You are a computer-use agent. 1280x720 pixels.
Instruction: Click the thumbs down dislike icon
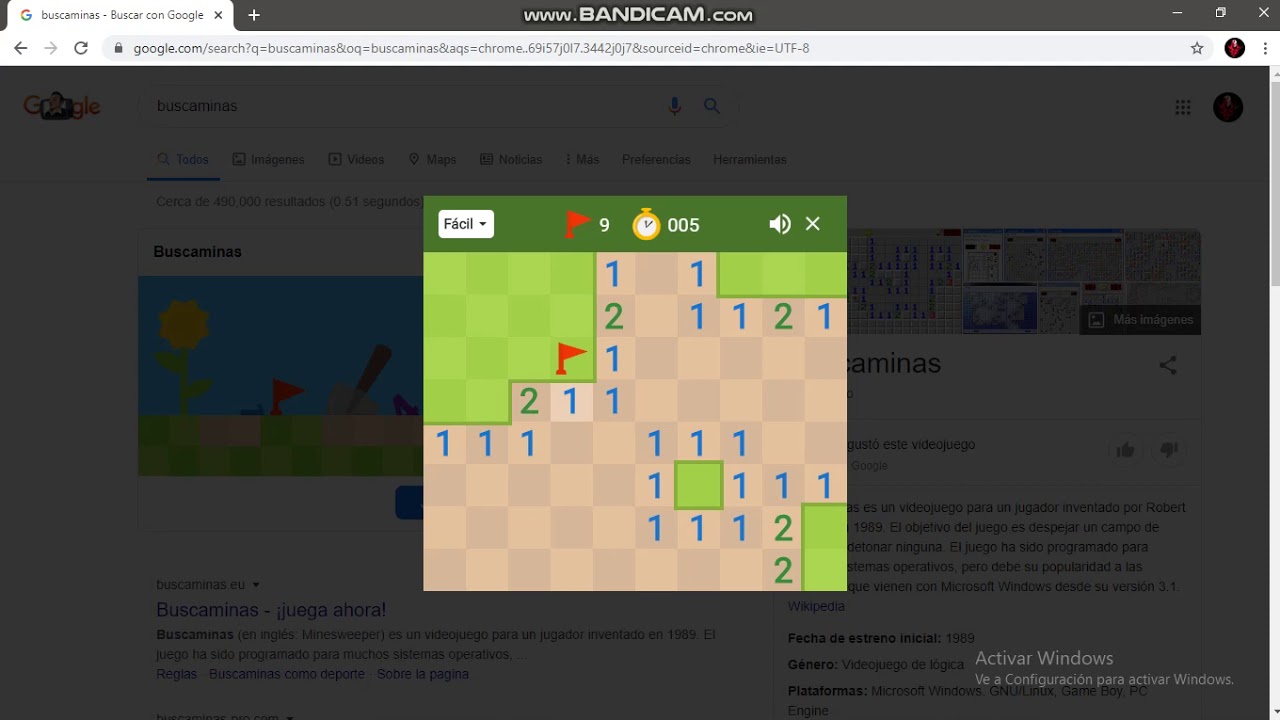pos(1167,451)
